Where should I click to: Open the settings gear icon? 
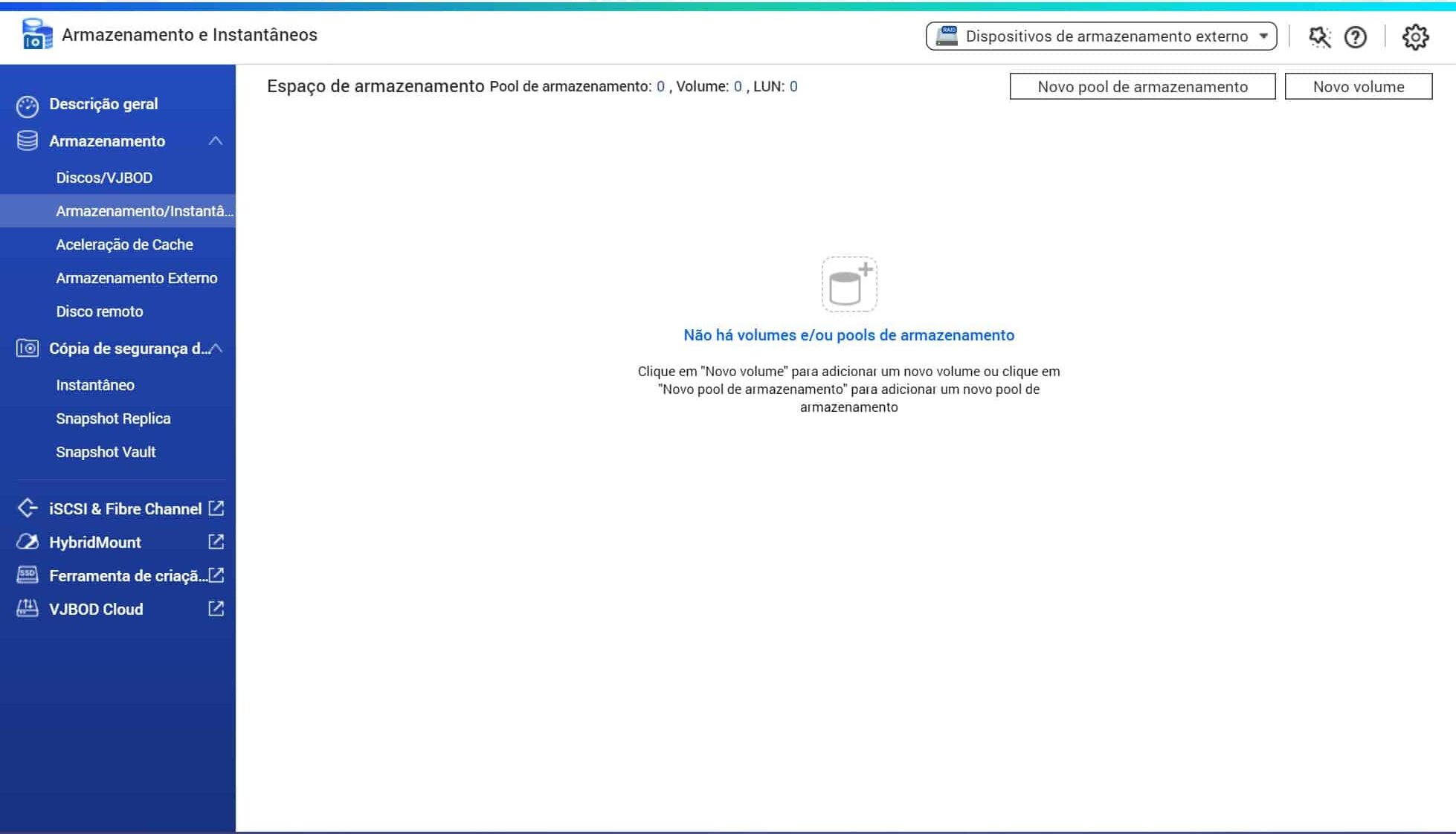[x=1414, y=36]
